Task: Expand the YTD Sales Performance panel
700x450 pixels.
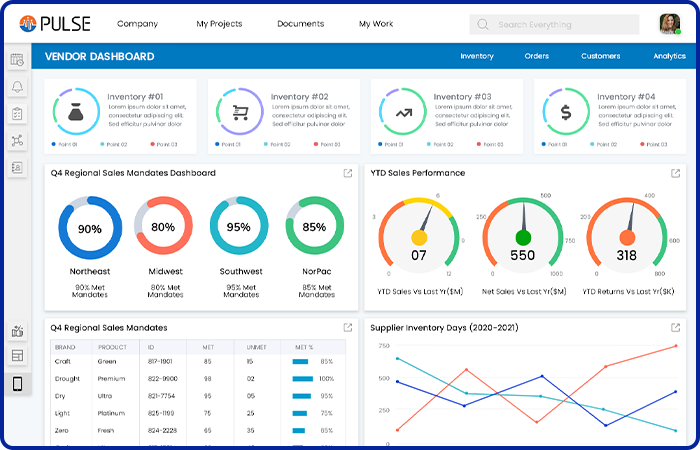Action: (675, 173)
